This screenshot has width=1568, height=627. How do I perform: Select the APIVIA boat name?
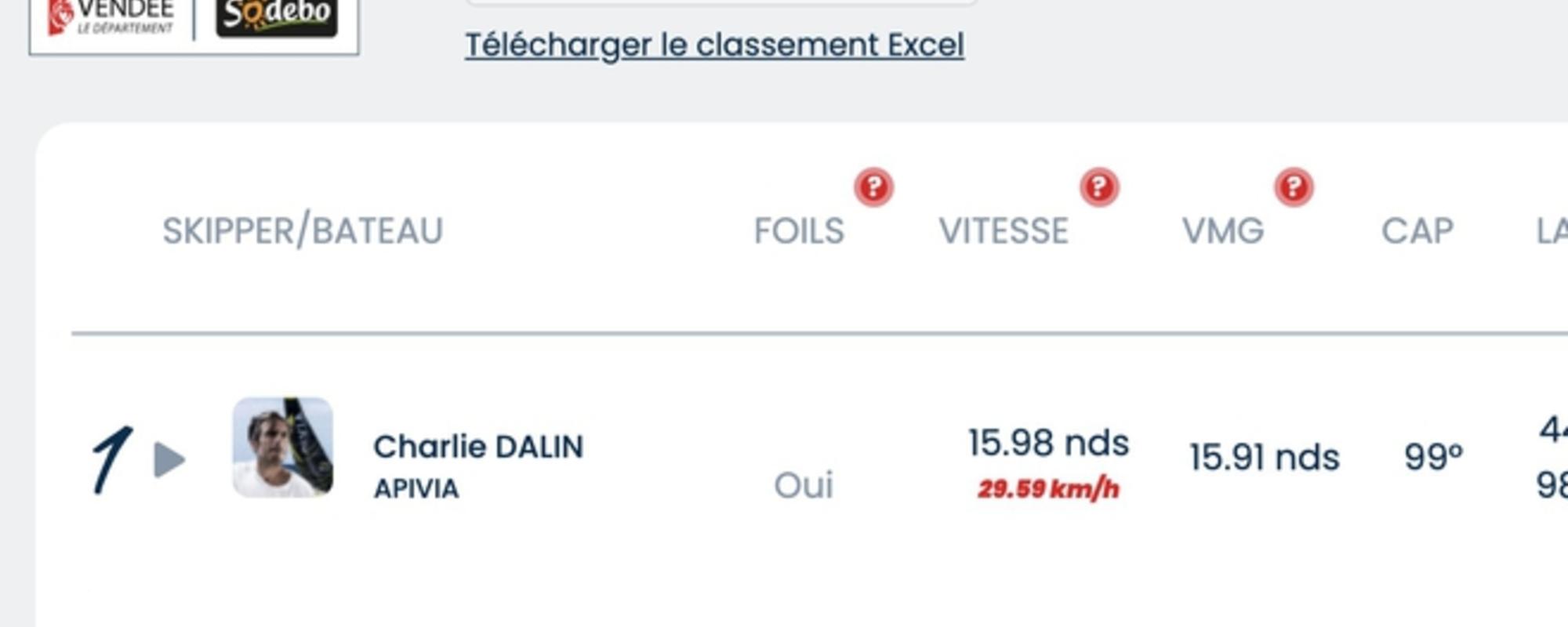[416, 488]
